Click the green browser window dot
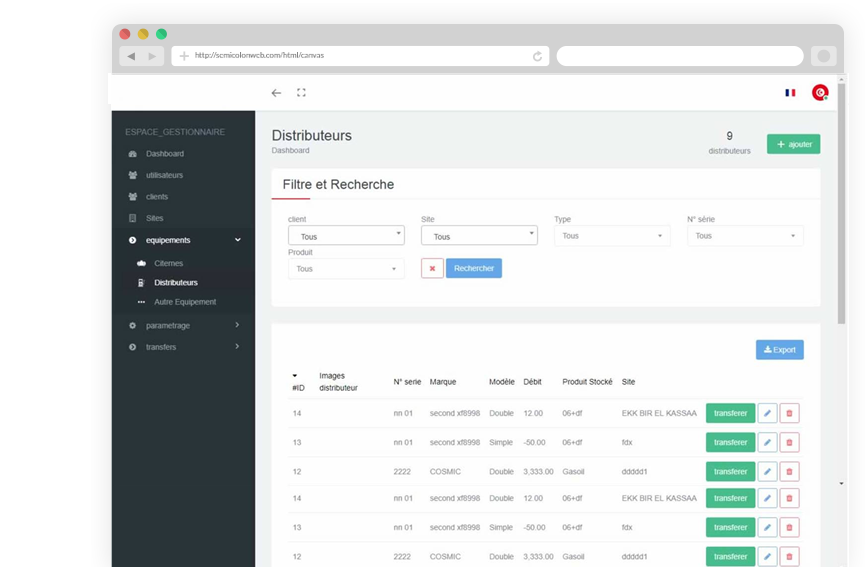This screenshot has width=868, height=567. pos(161,34)
